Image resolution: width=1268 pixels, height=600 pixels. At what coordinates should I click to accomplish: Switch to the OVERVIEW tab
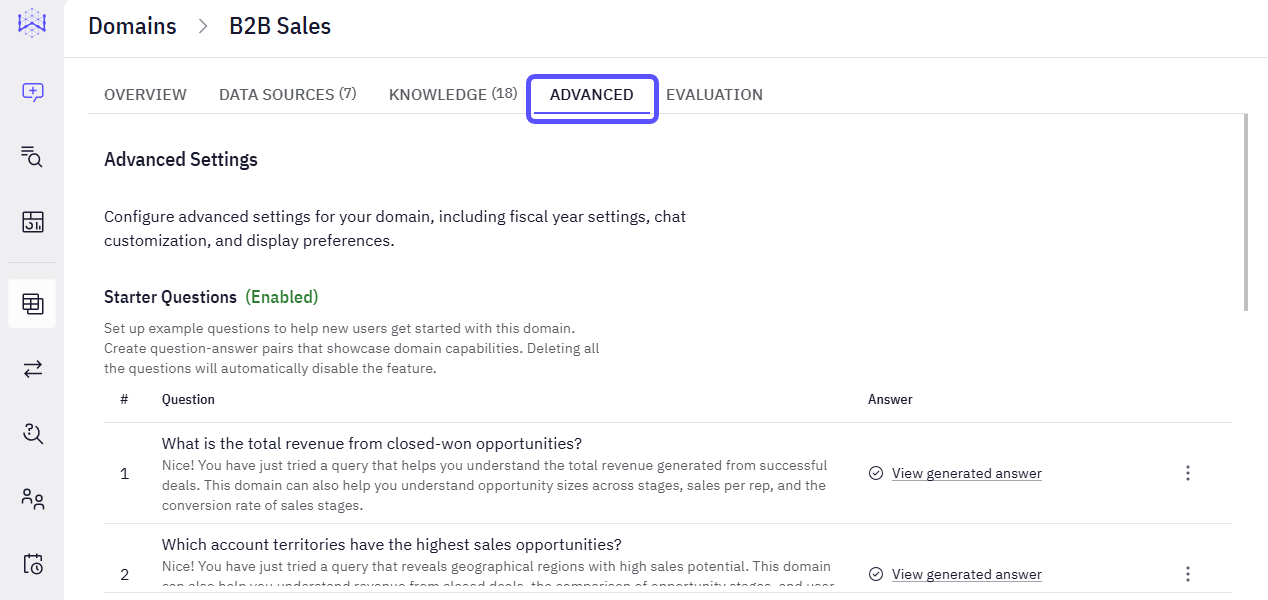point(145,94)
